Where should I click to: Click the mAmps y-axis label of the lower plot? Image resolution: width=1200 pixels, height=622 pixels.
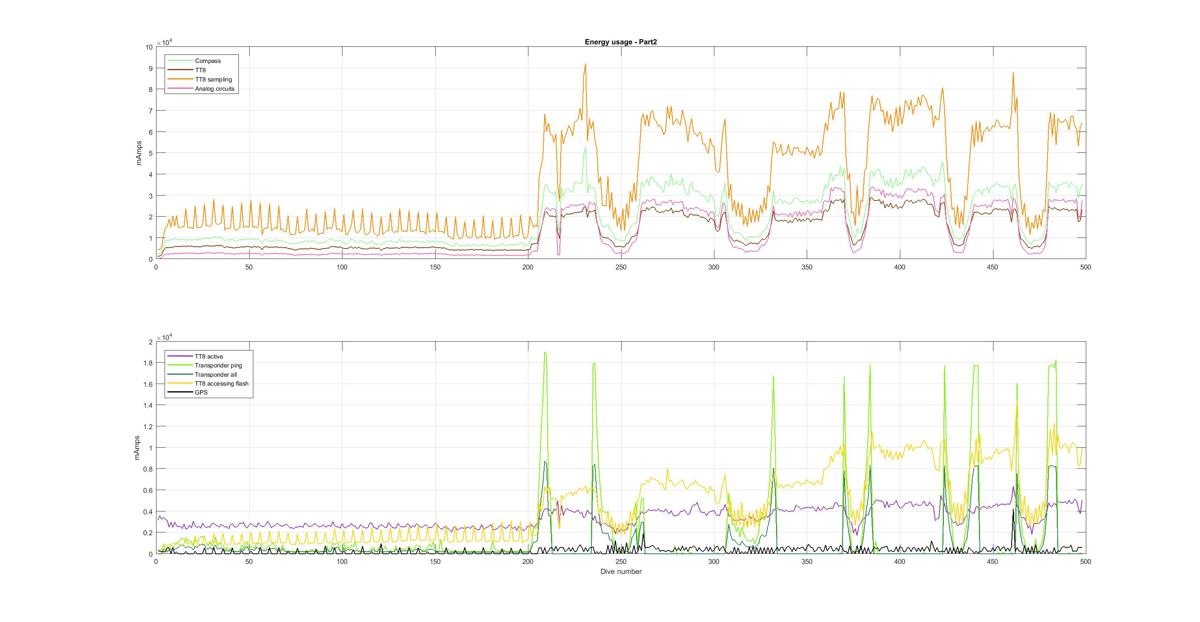click(x=135, y=448)
